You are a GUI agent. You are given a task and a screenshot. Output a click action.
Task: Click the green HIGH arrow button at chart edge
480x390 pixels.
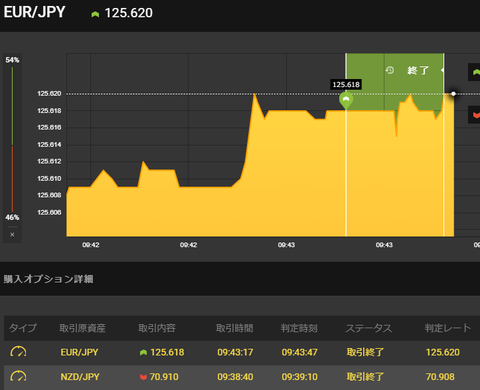pyautogui.click(x=475, y=72)
